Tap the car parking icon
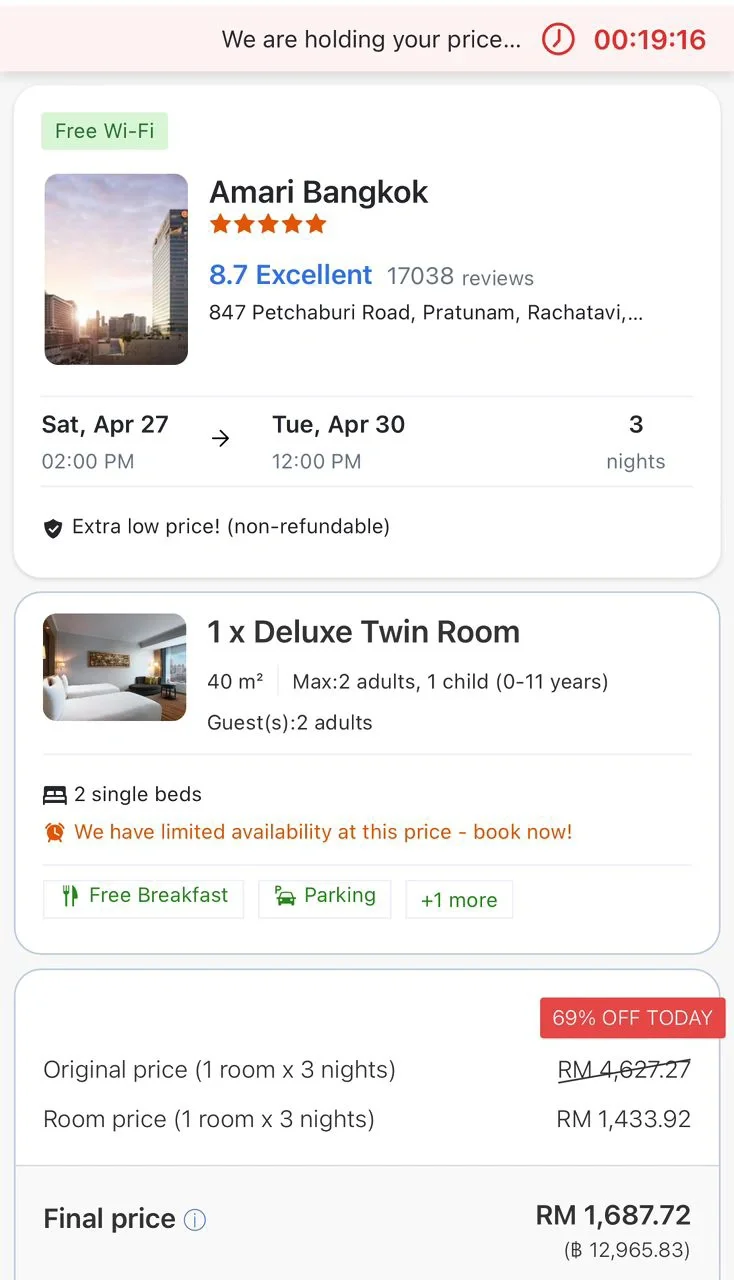 285,896
